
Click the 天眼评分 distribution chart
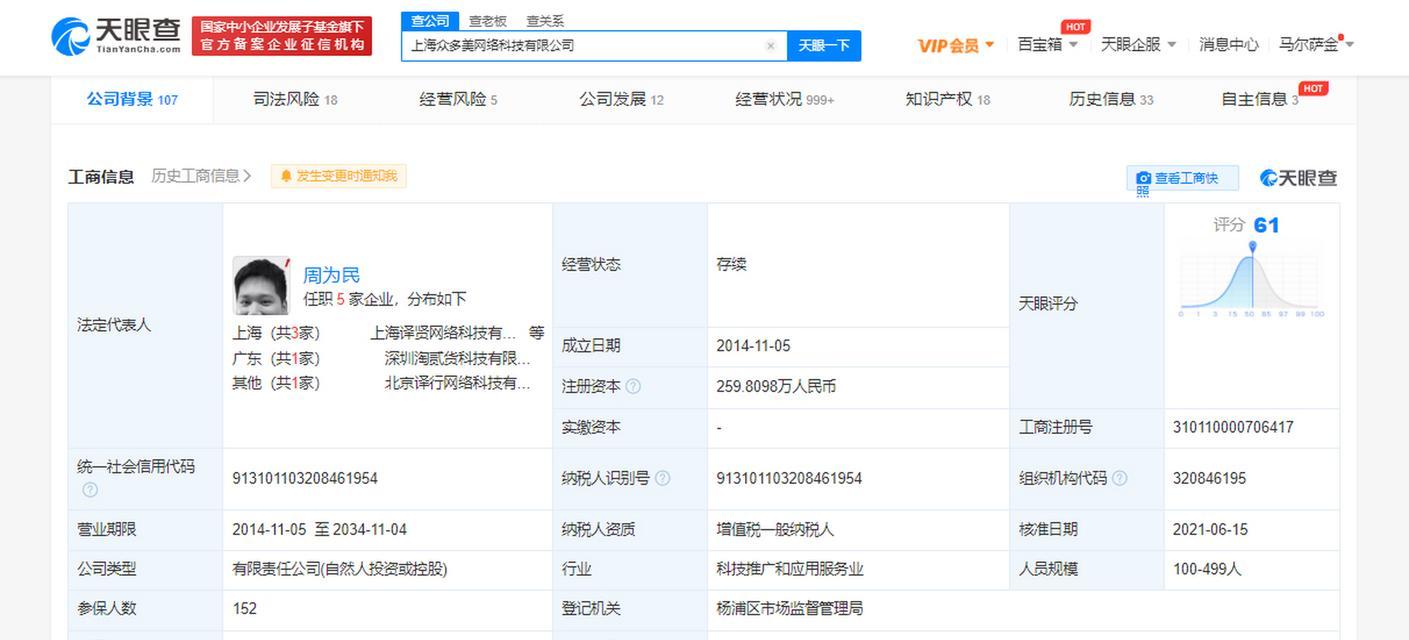1252,279
